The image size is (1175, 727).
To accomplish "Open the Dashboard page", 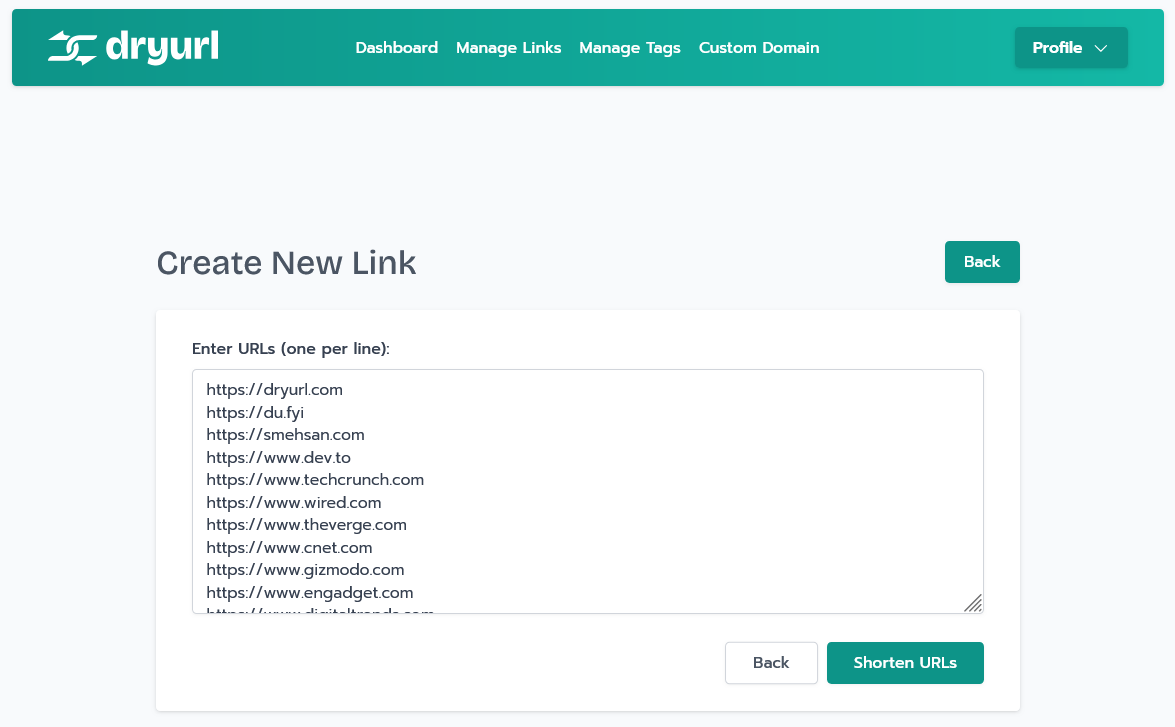I will (396, 48).
